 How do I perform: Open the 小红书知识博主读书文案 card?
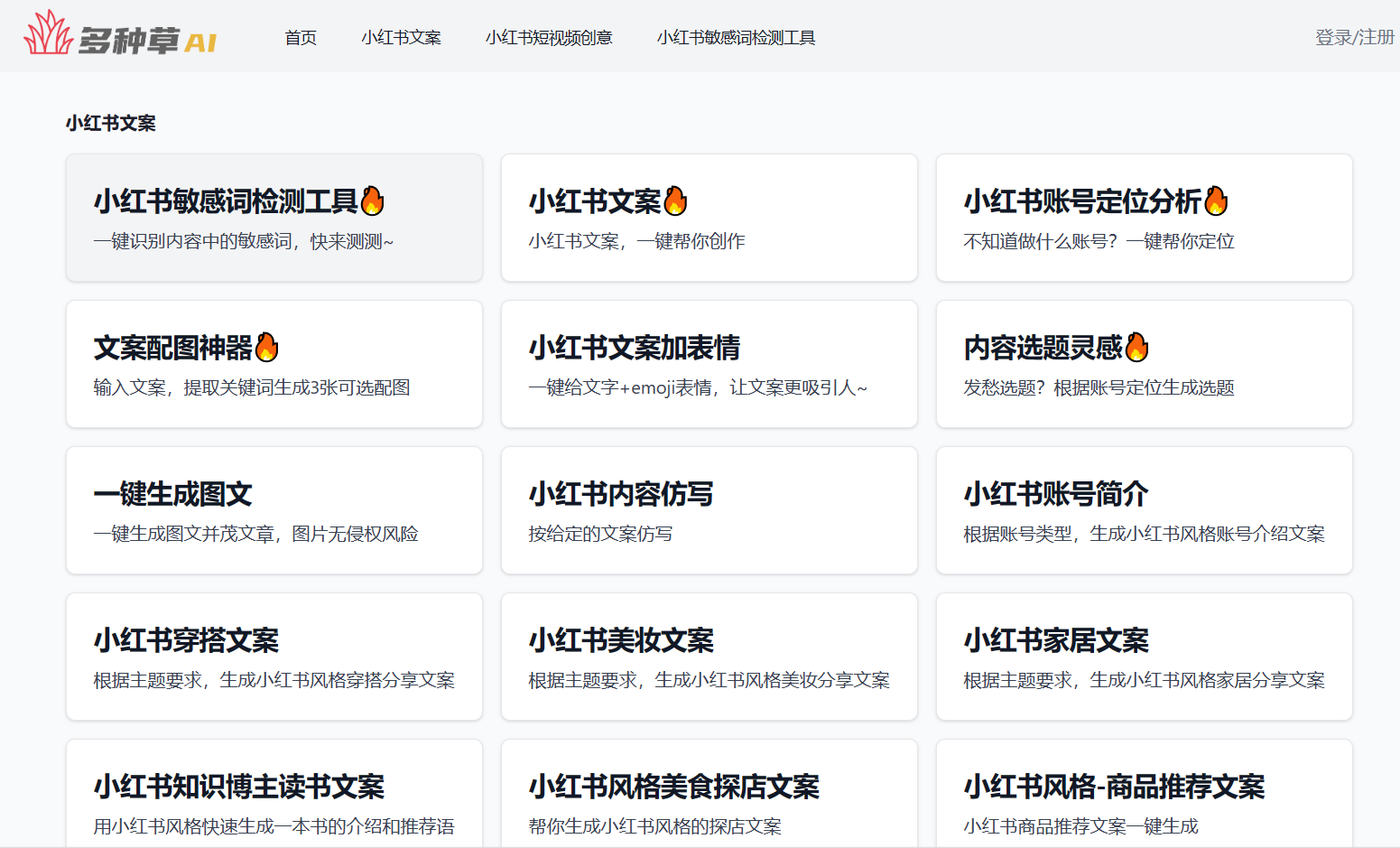coord(274,795)
